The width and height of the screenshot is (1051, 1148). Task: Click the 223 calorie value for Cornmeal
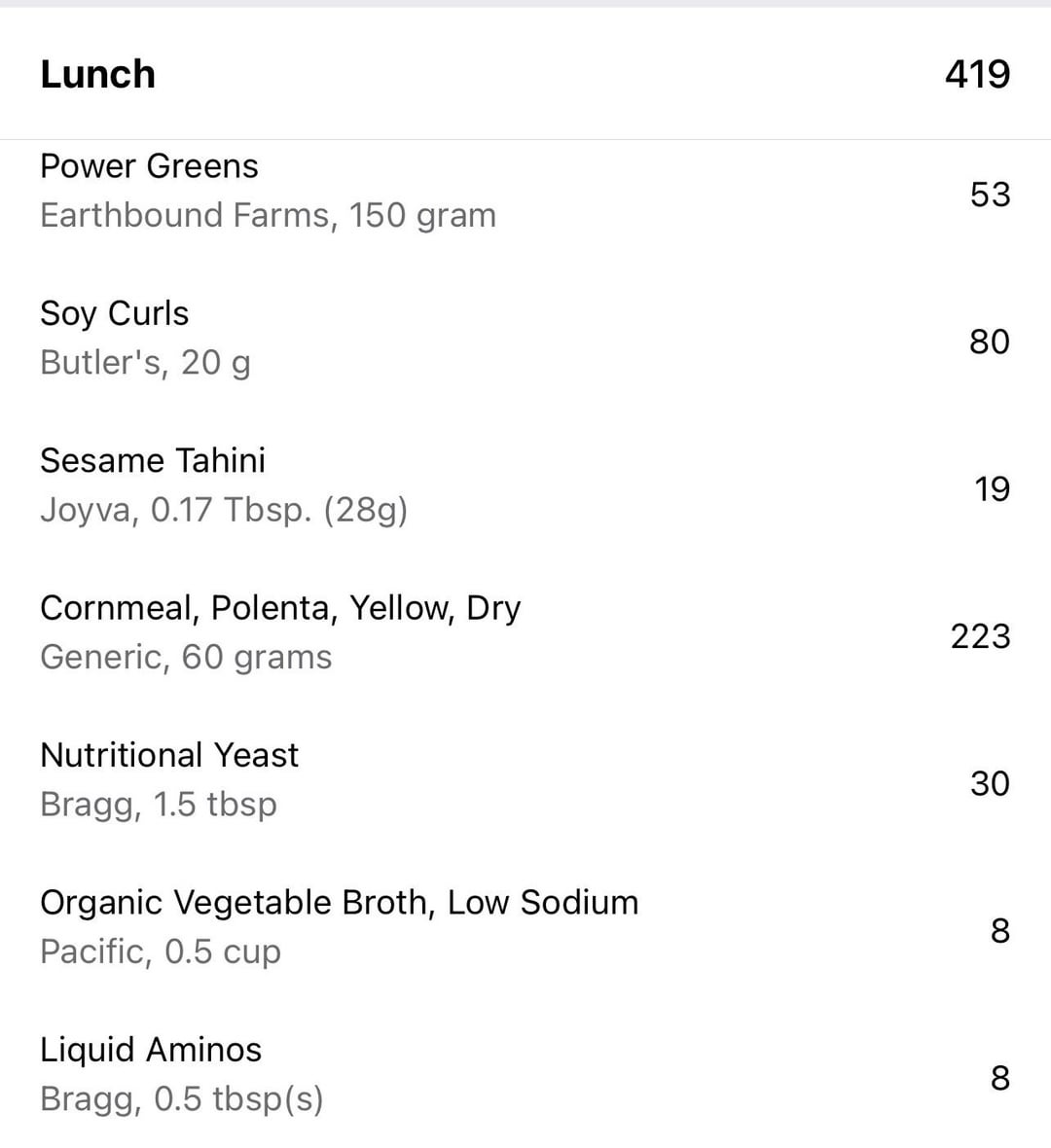click(x=980, y=636)
